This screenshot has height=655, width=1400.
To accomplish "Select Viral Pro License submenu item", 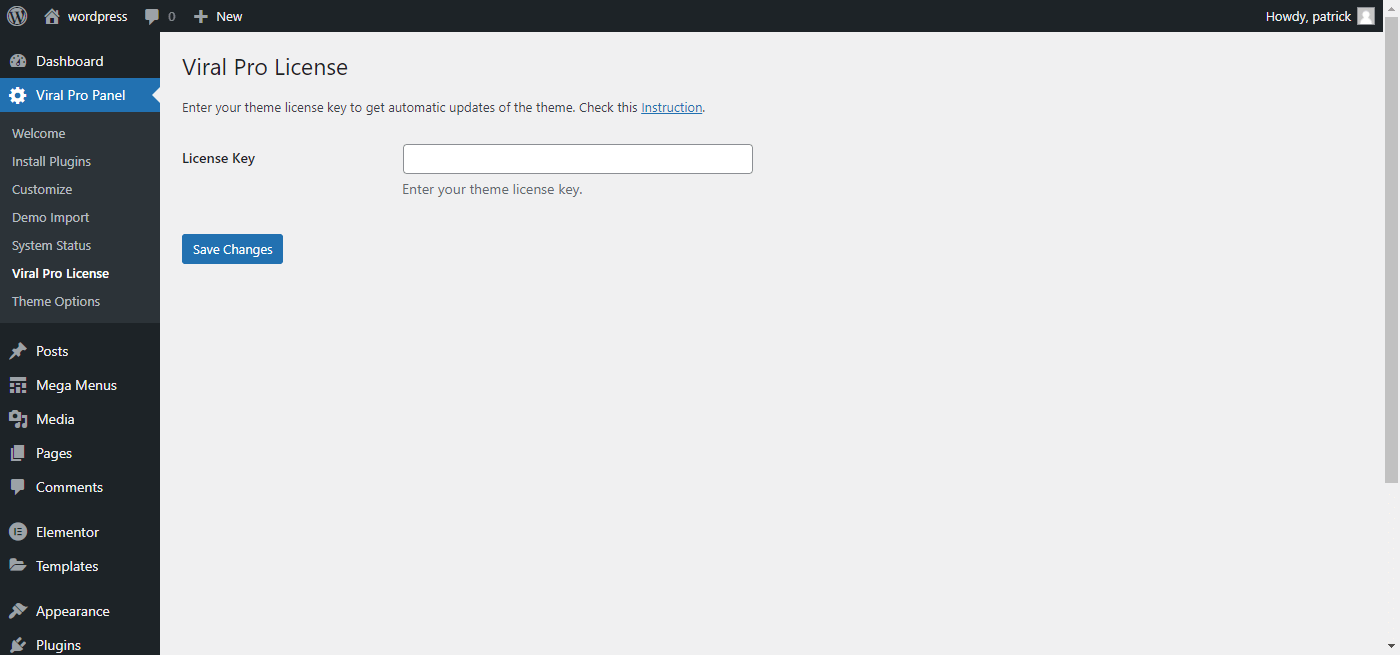I will (60, 273).
